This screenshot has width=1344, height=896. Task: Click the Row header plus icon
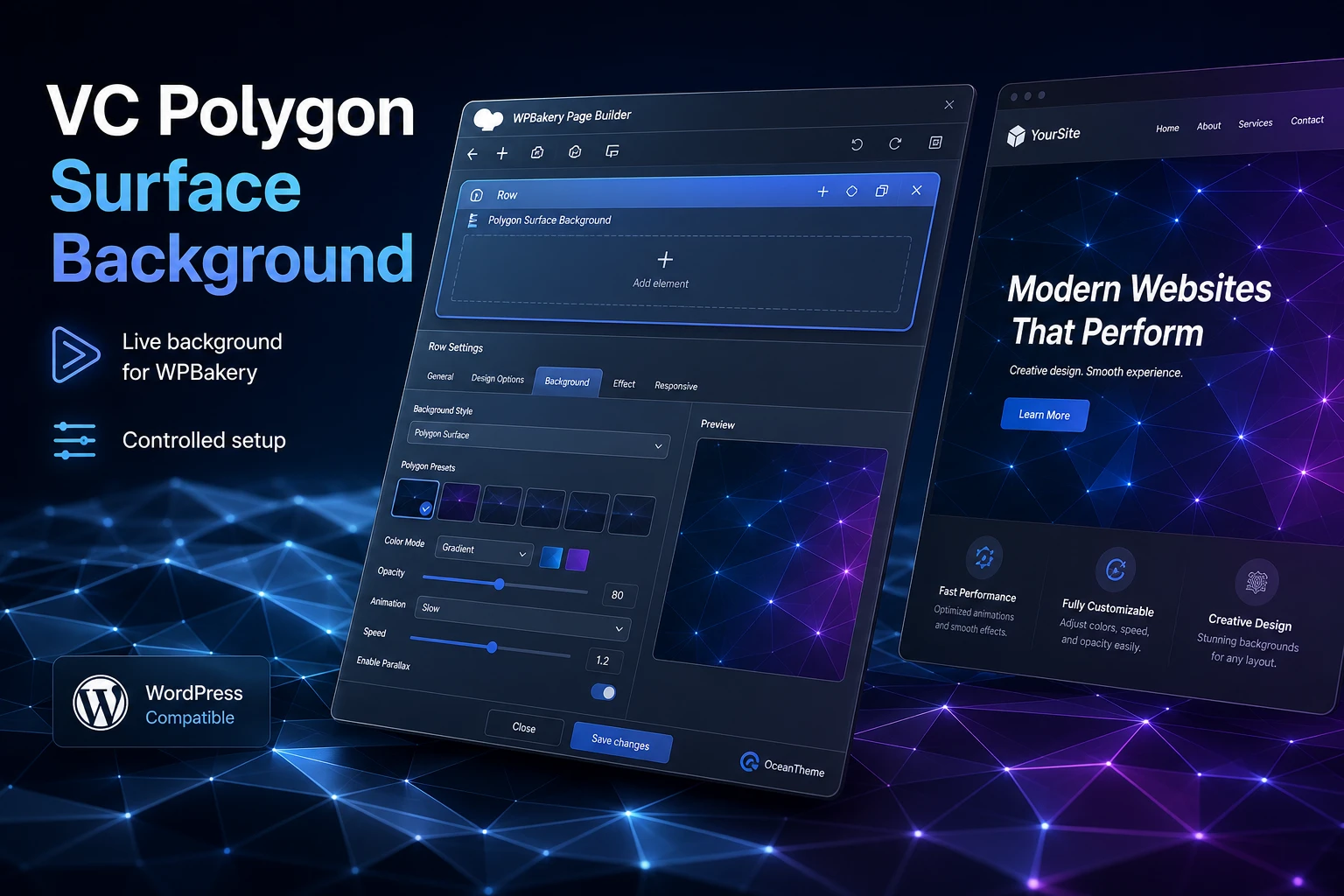tap(822, 192)
